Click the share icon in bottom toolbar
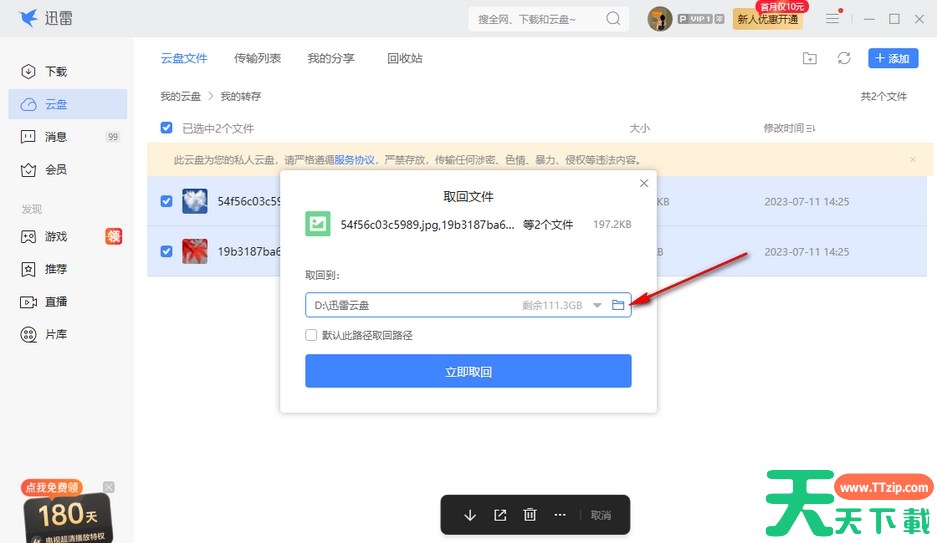The height and width of the screenshot is (543, 938). pos(500,515)
